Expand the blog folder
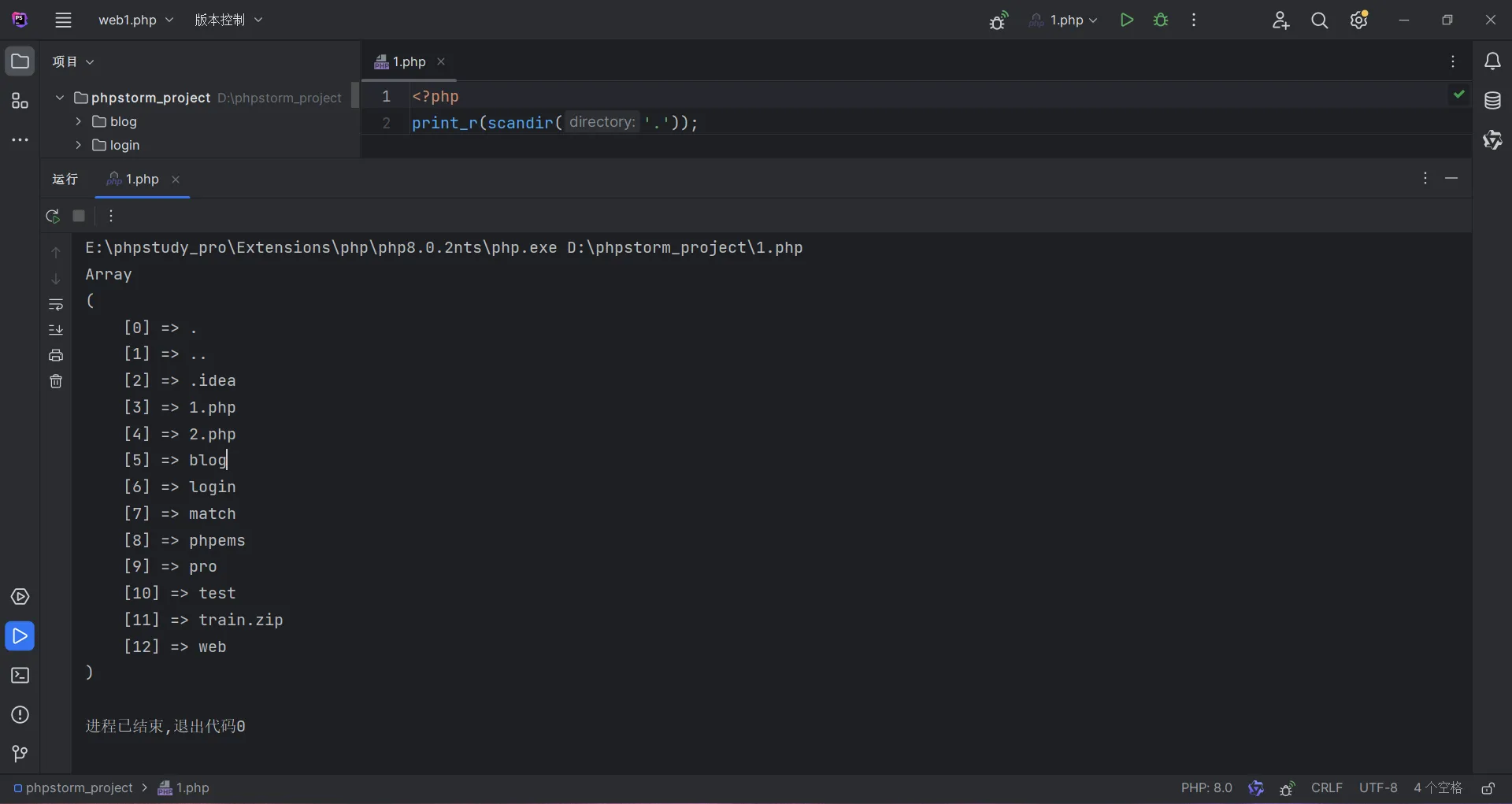This screenshot has width=1512, height=804. (x=78, y=121)
